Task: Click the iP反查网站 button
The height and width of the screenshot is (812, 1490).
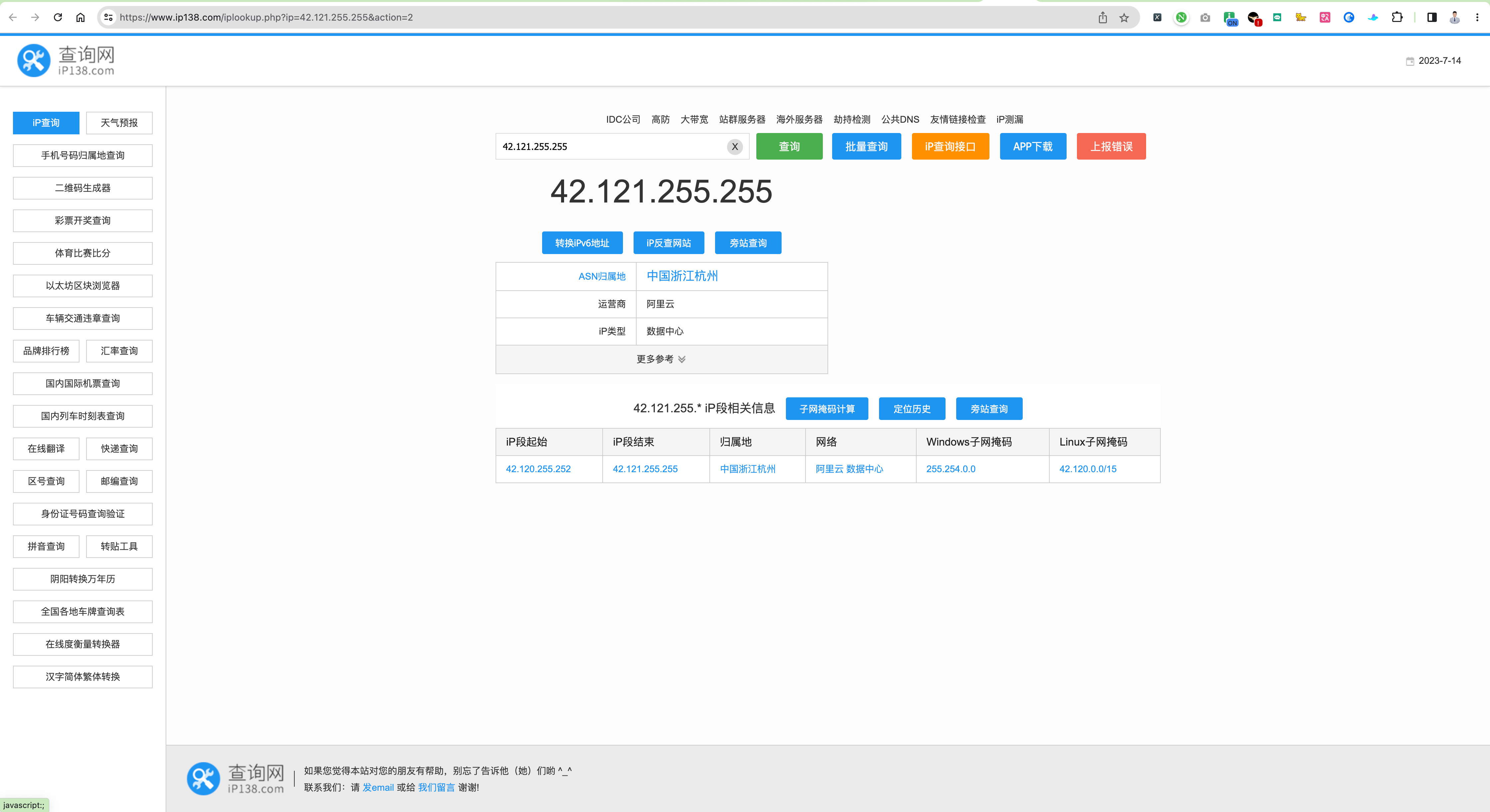Action: (668, 243)
